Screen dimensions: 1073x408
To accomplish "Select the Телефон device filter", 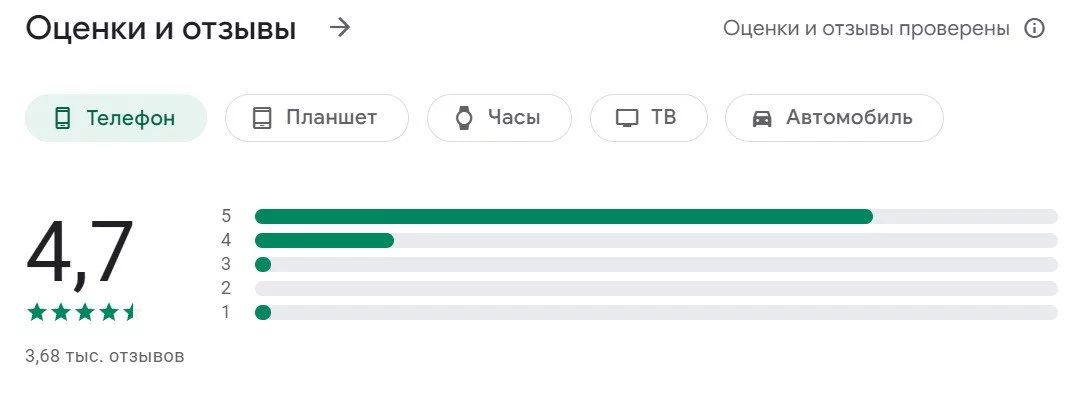I will point(116,118).
